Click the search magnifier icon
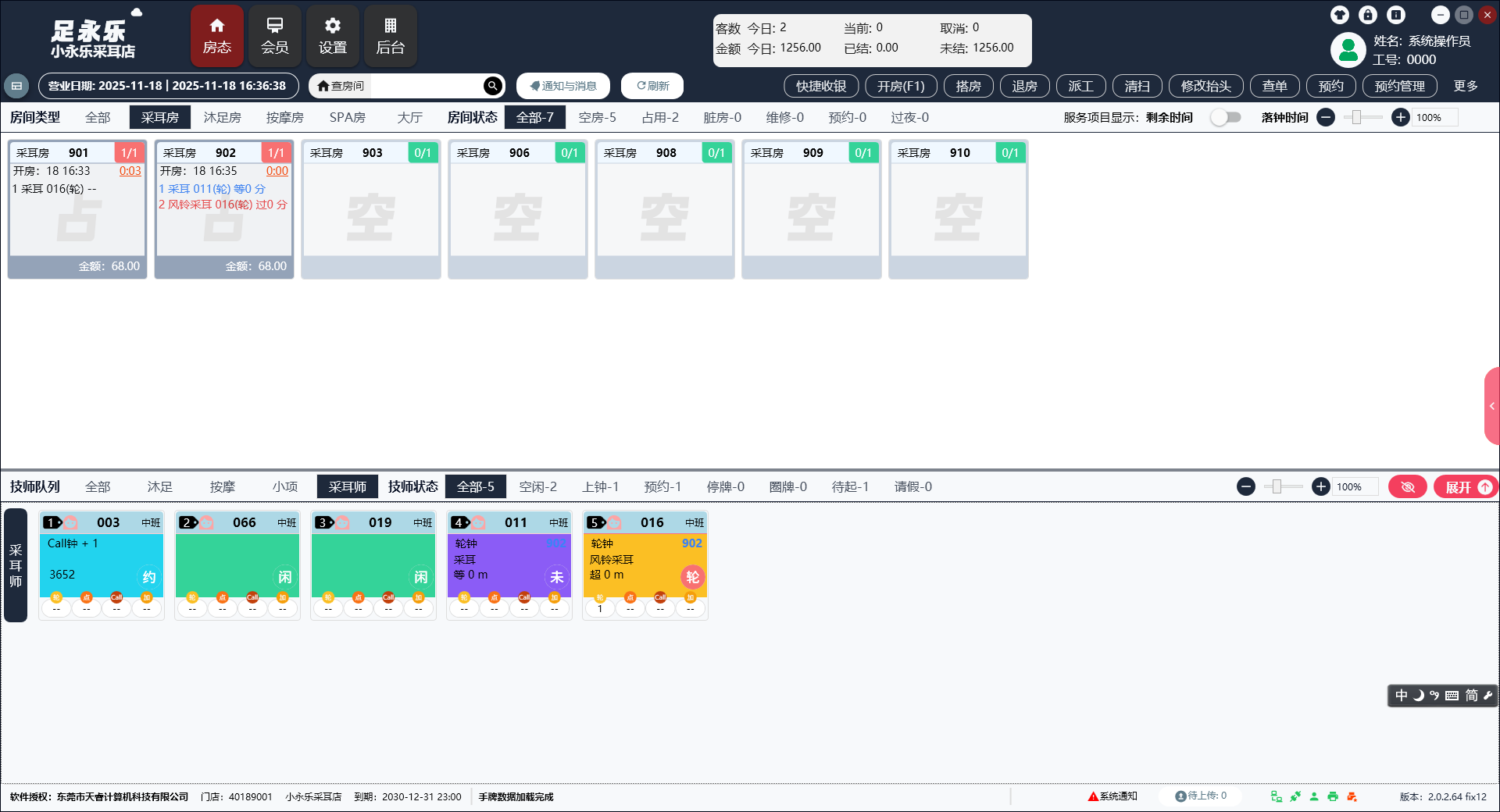The height and width of the screenshot is (812, 1500). (492, 86)
